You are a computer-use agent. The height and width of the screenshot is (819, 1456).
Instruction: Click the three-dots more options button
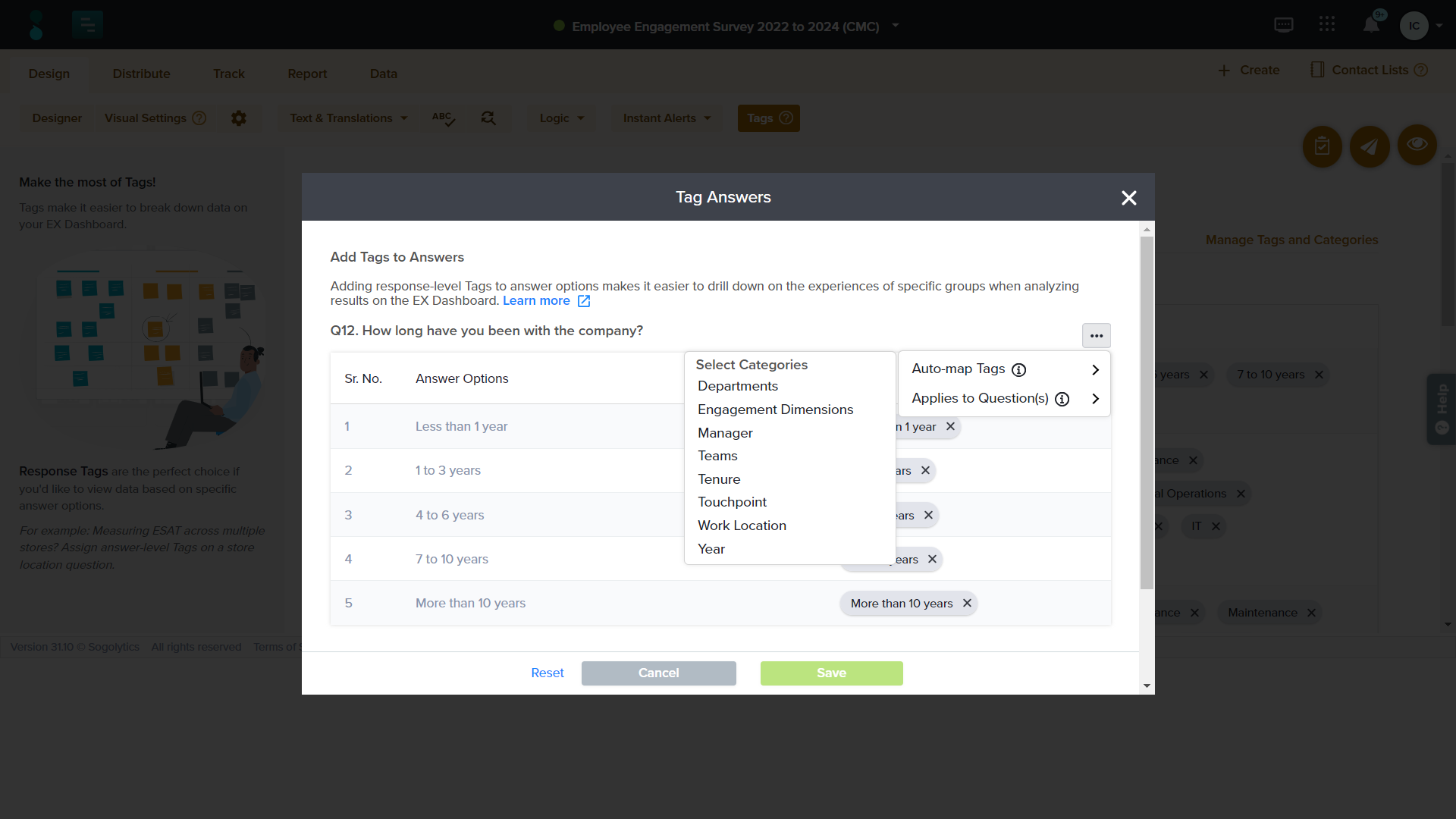coord(1096,335)
